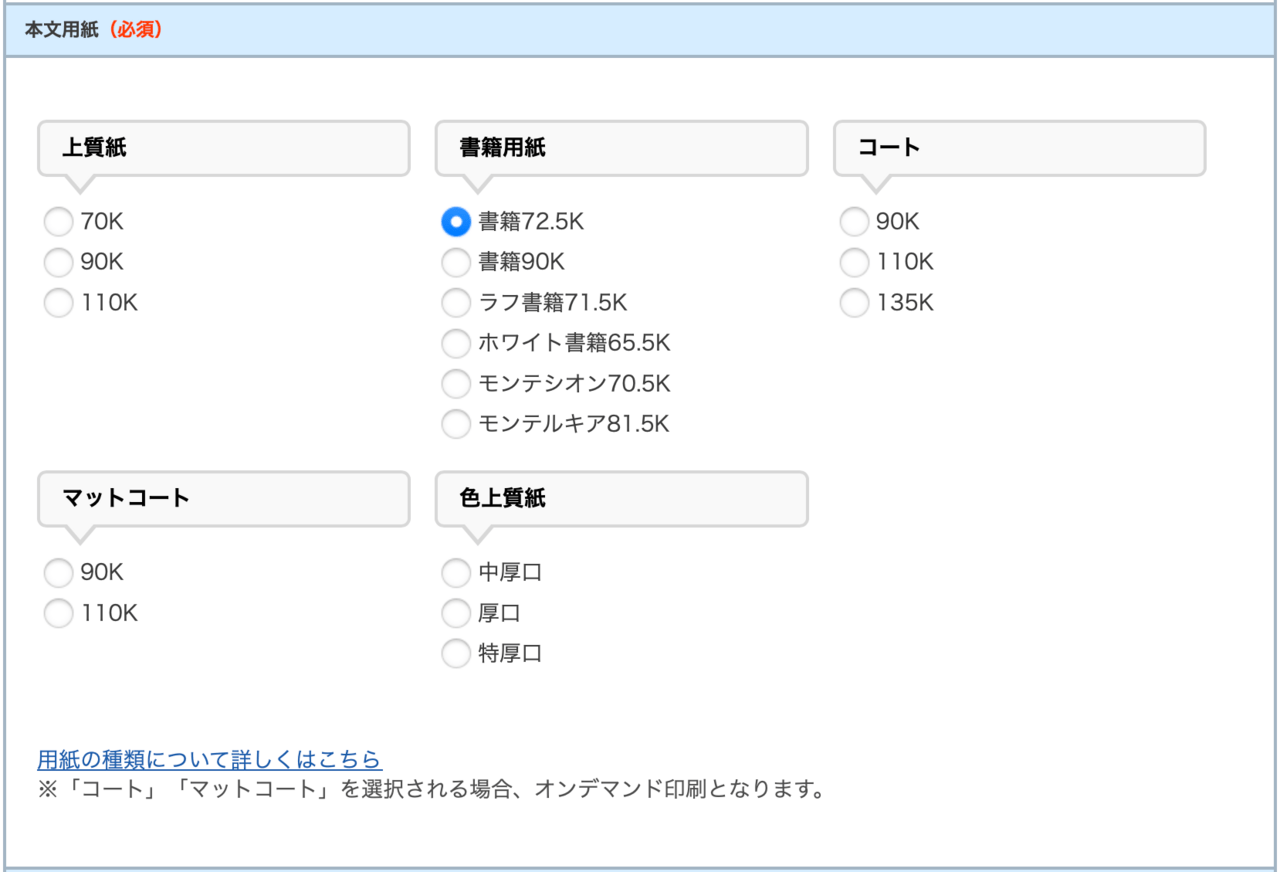The height and width of the screenshot is (872, 1280).
Task: Select 70K under 上質紙
Action: point(59,221)
